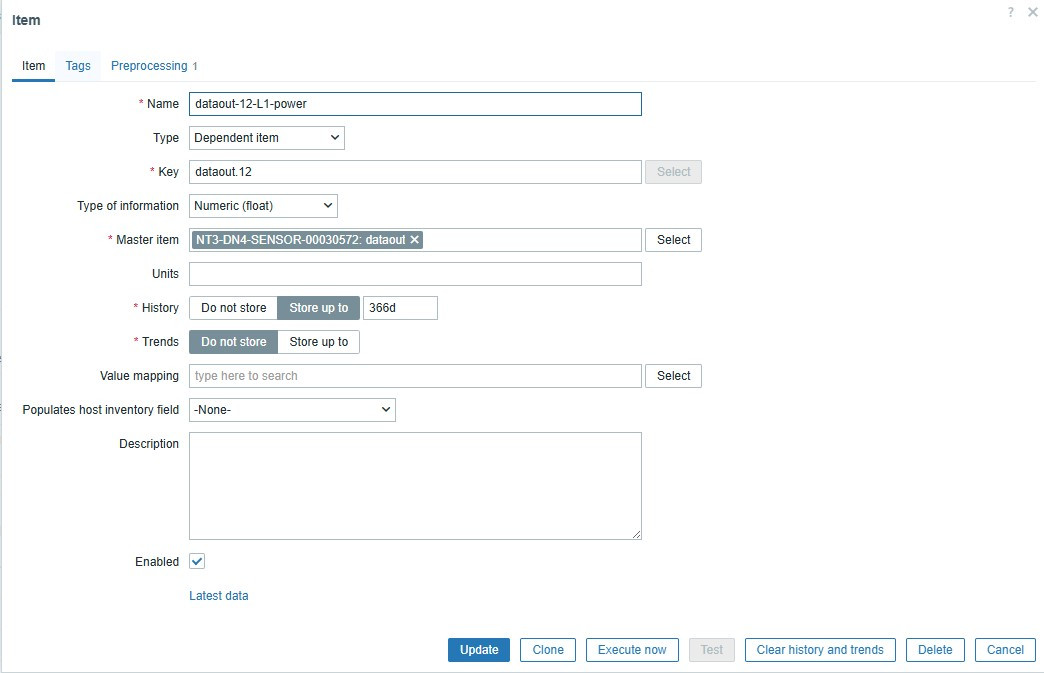Toggle the Enabled checkbox
The height and width of the screenshot is (673, 1044).
tap(196, 561)
